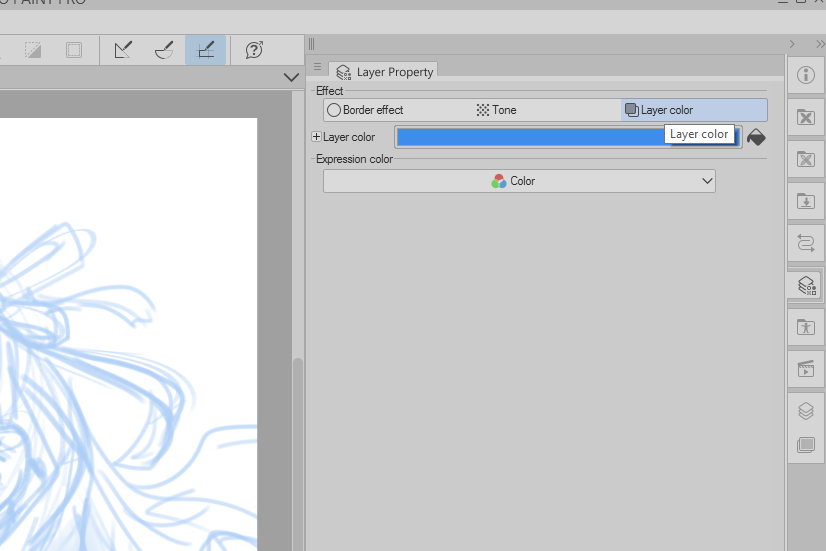Click the canvas vertical scrollbar thumb
826x551 pixels.
[x=298, y=454]
